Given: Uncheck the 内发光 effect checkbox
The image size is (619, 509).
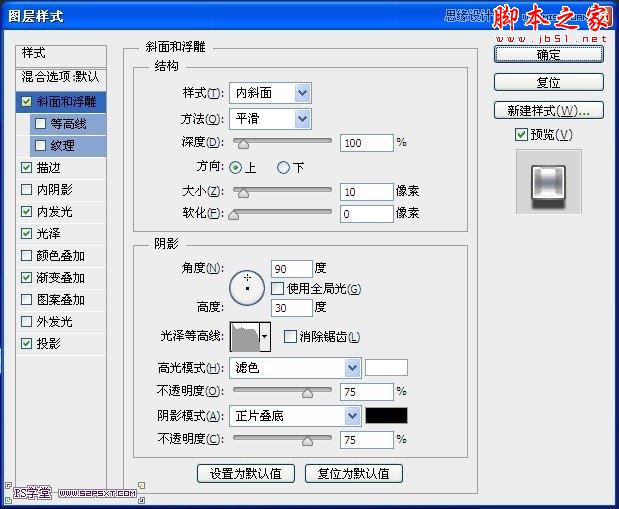Looking at the screenshot, I should click(x=26, y=212).
